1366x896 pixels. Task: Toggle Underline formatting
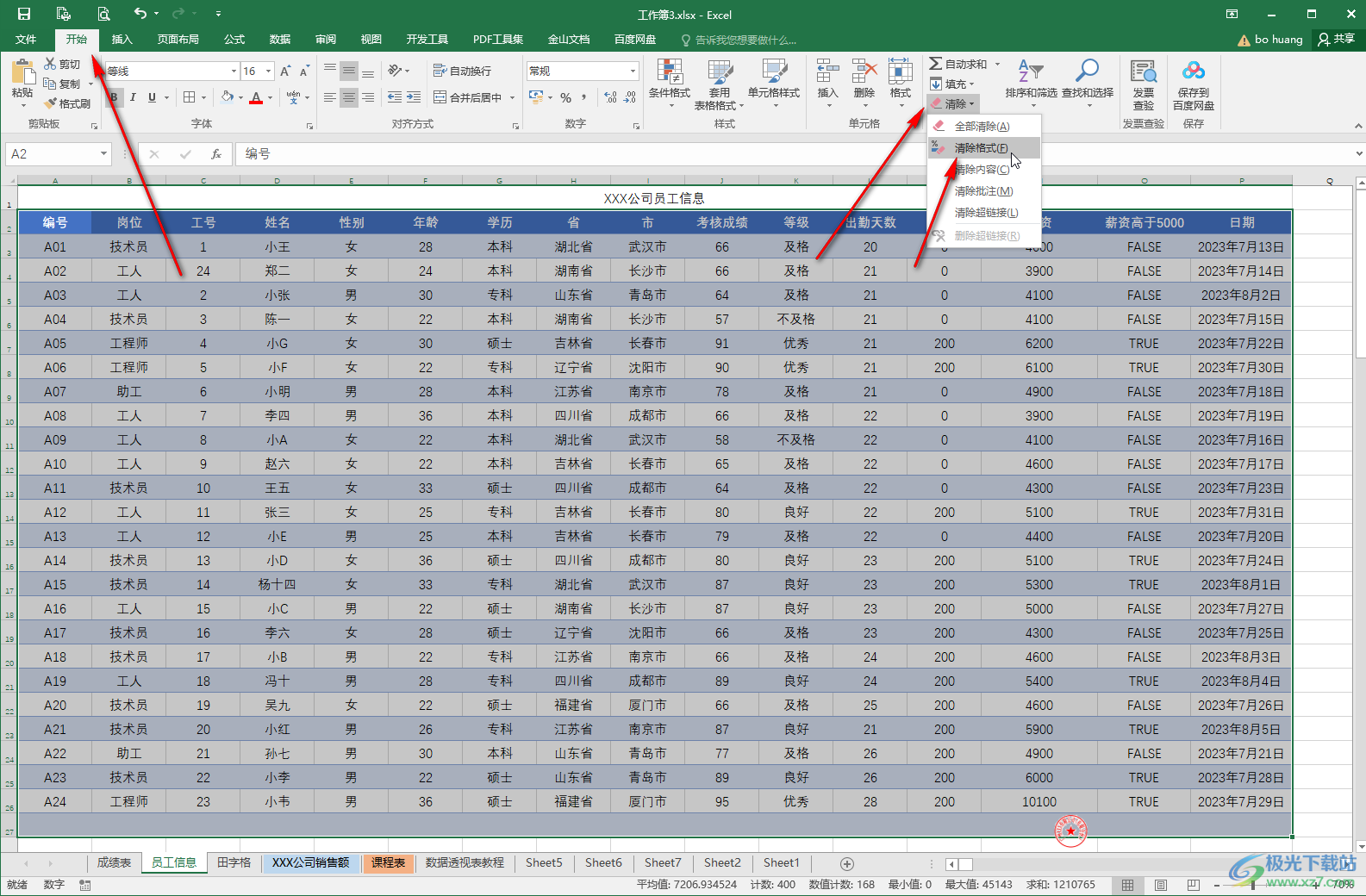click(152, 97)
